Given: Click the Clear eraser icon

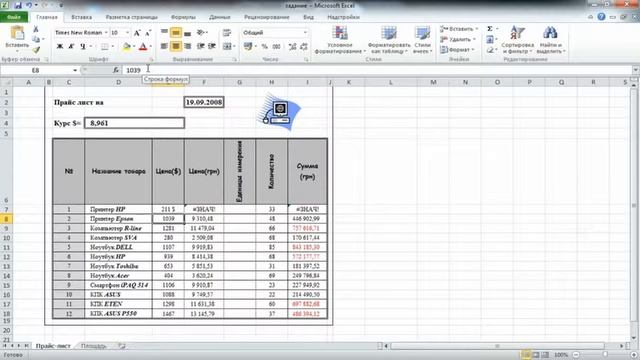Looking at the screenshot, I should coord(490,50).
